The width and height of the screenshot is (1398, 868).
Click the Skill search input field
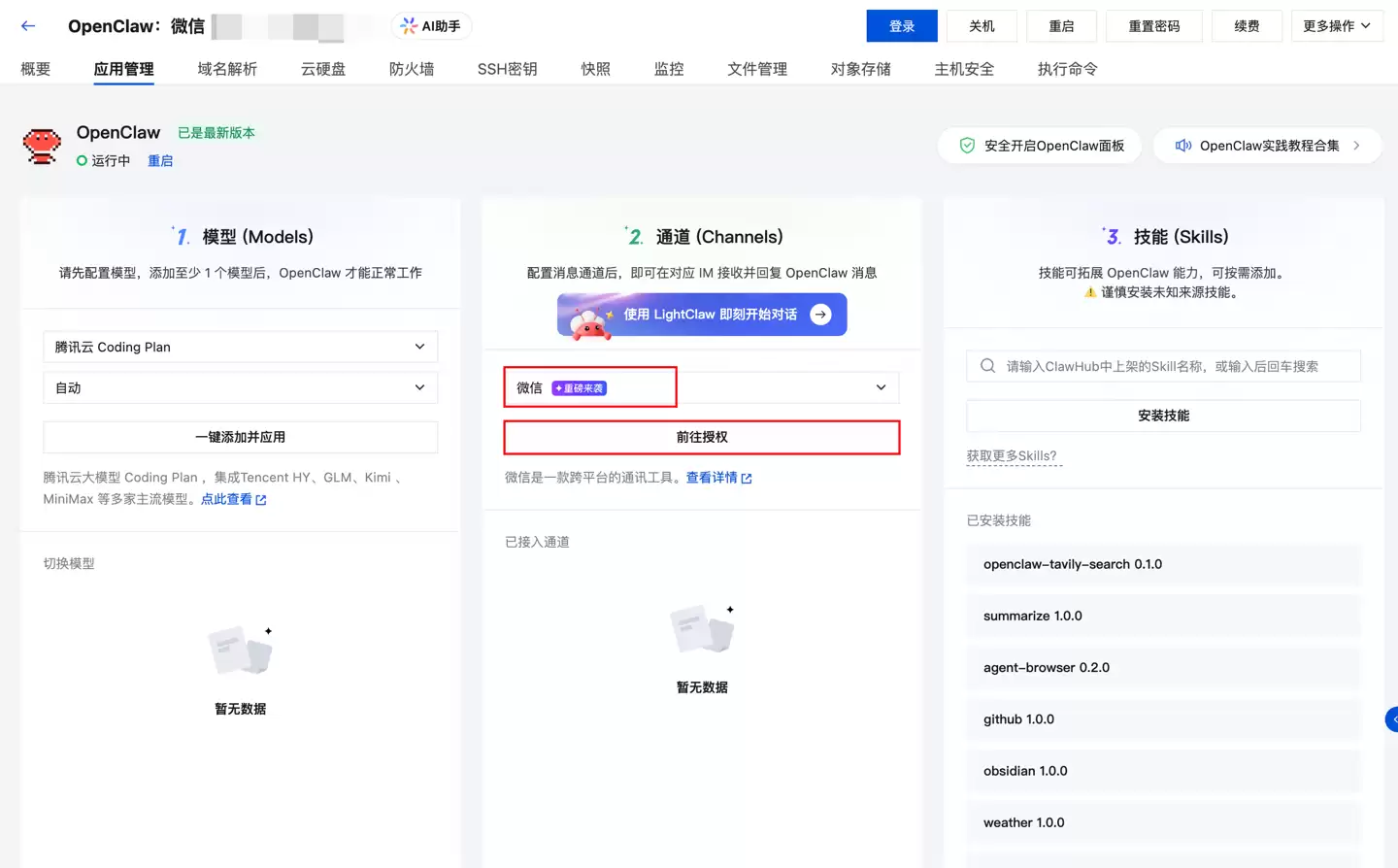[x=1116, y=366]
